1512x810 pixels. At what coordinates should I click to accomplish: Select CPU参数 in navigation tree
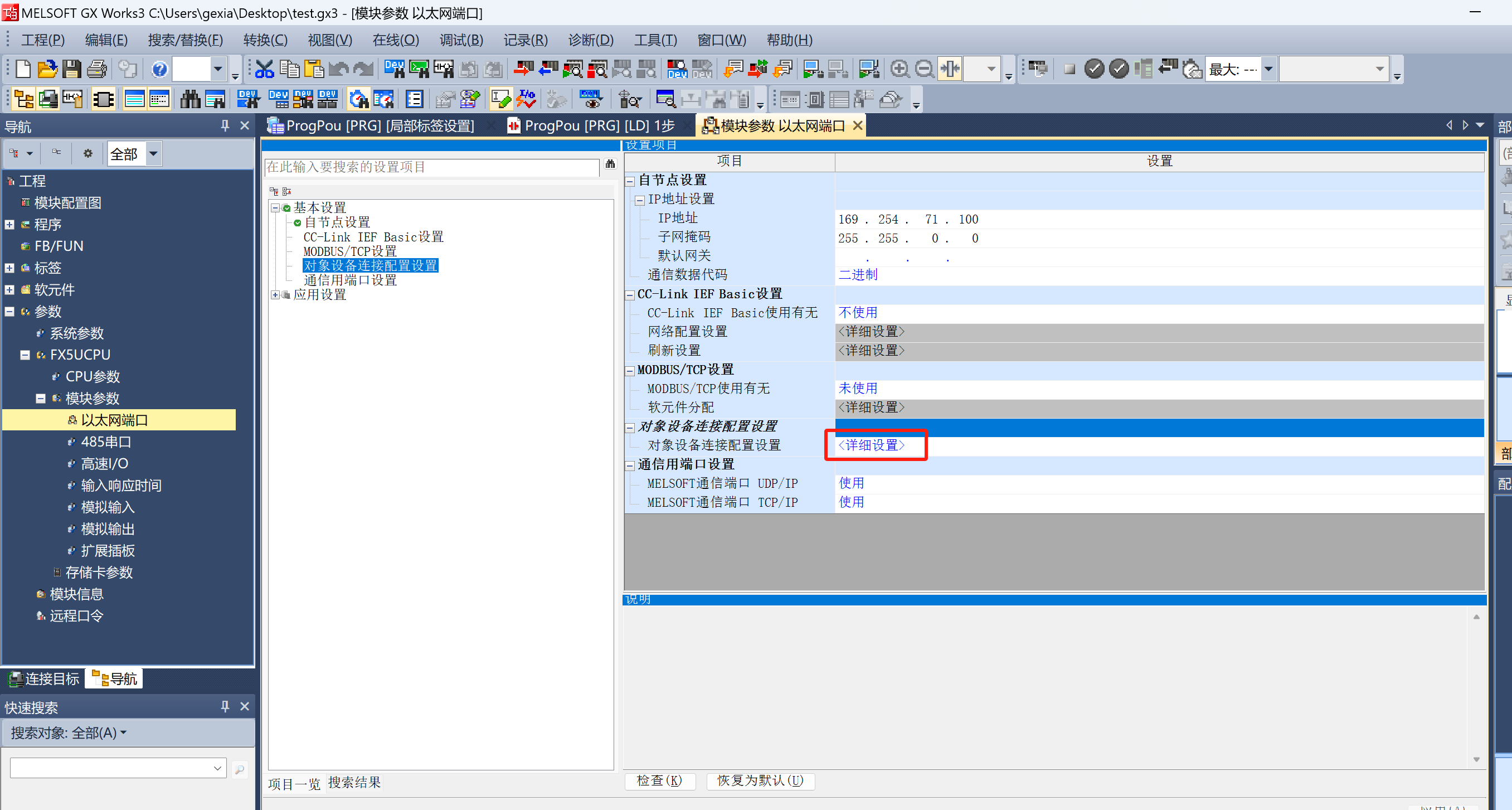point(92,377)
